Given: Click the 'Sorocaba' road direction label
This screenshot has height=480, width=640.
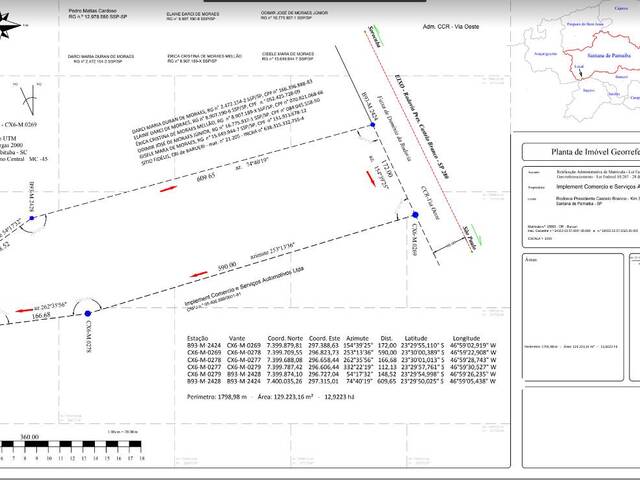Looking at the screenshot, I should coord(375,36).
